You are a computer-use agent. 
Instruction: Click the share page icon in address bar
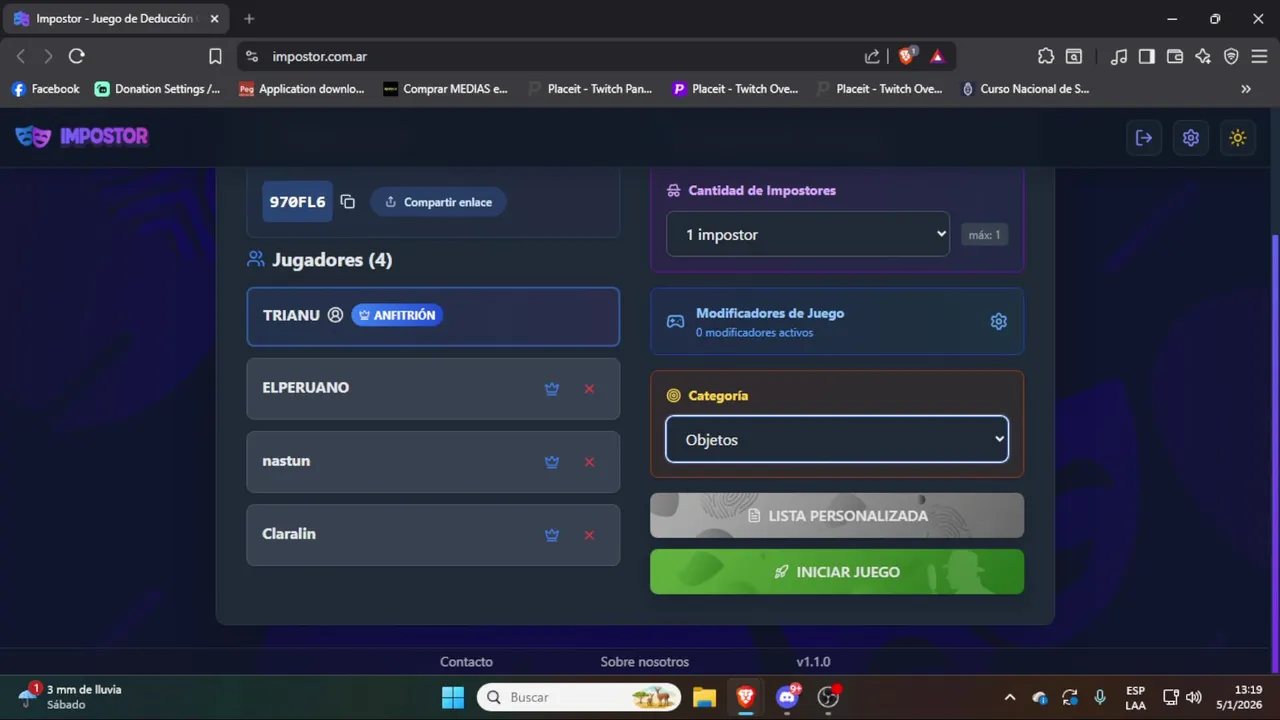click(872, 57)
